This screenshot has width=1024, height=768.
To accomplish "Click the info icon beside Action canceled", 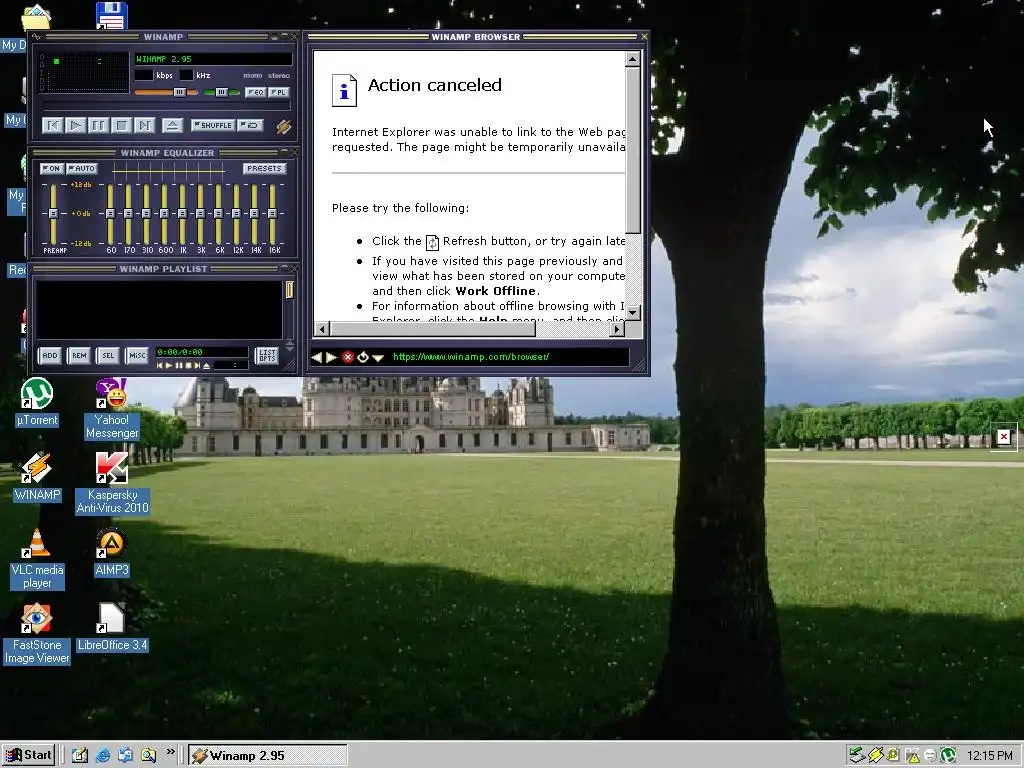I will pos(344,90).
